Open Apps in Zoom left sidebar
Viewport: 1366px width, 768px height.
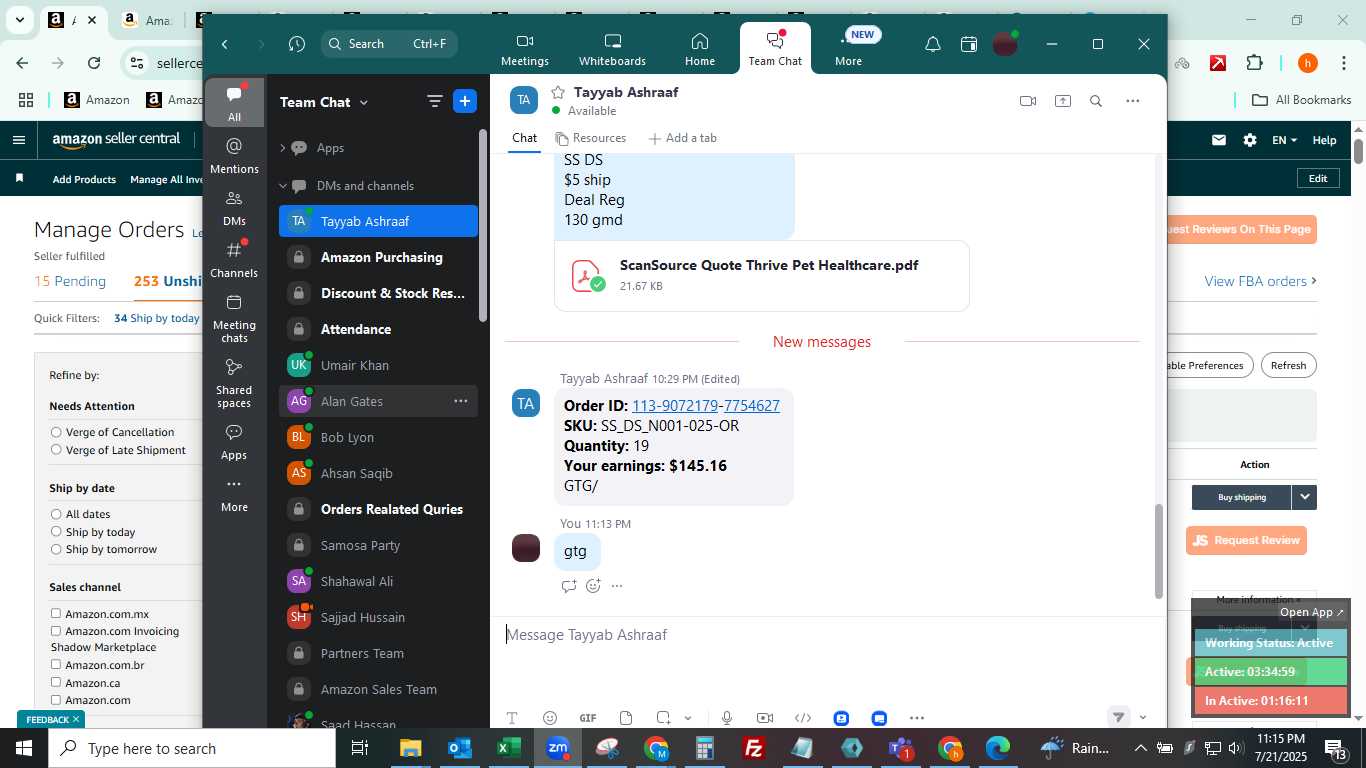click(x=234, y=442)
